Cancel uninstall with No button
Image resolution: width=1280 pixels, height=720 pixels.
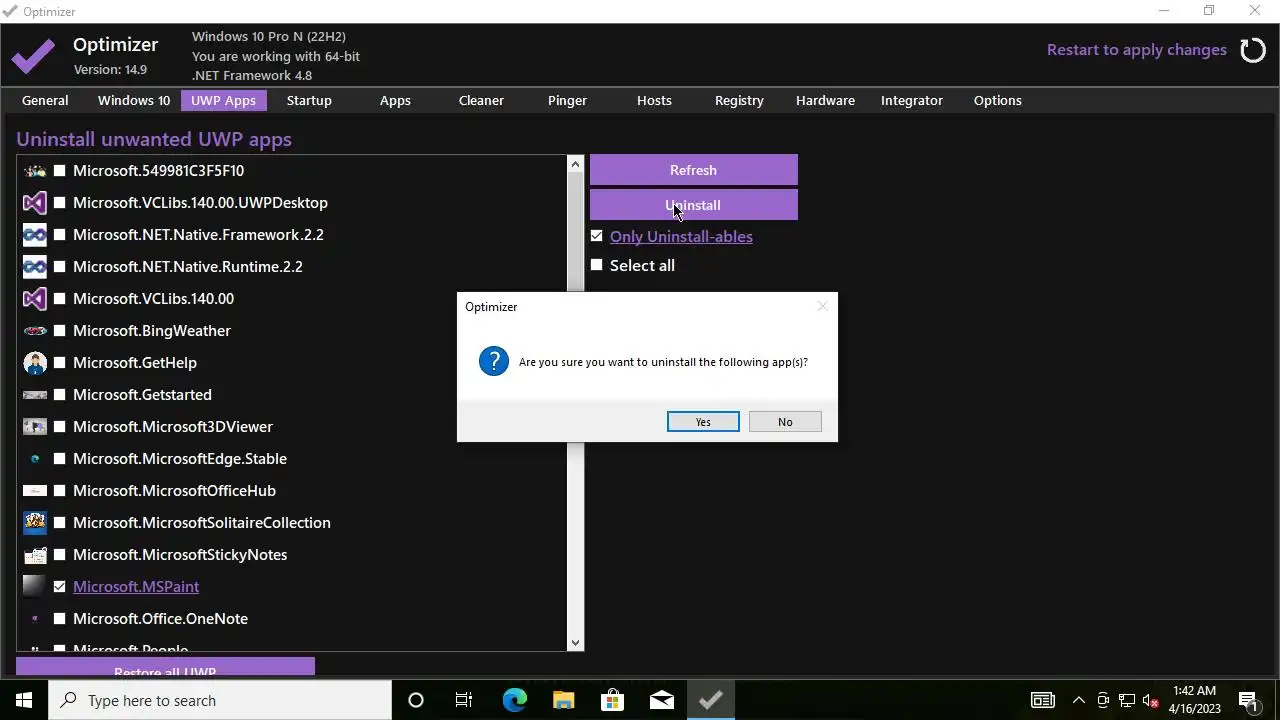[785, 422]
